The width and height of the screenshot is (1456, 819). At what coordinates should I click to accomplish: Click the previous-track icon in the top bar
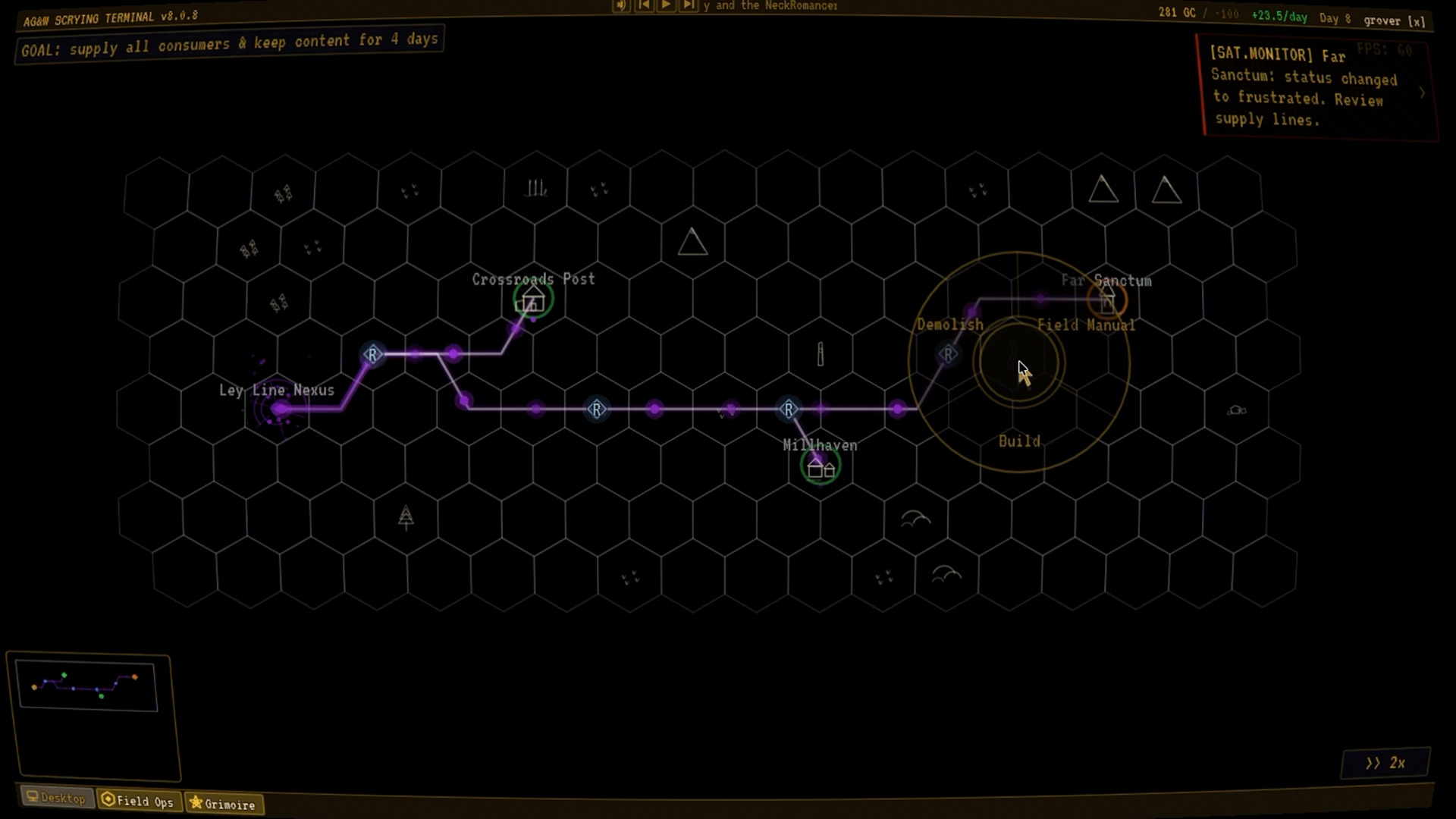[x=644, y=5]
